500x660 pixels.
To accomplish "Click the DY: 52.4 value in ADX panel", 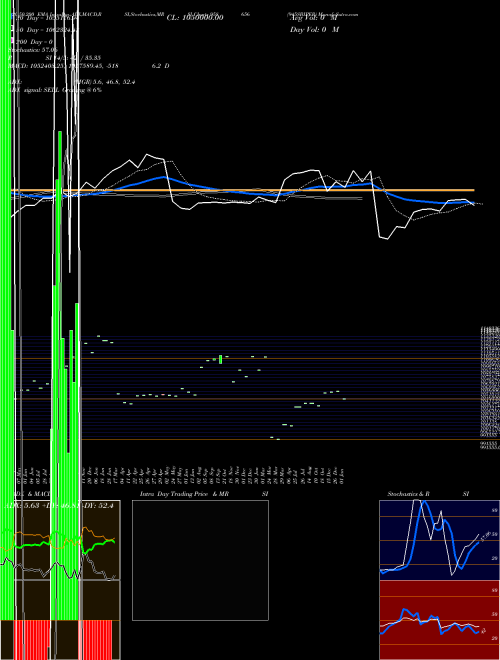I will (96, 506).
